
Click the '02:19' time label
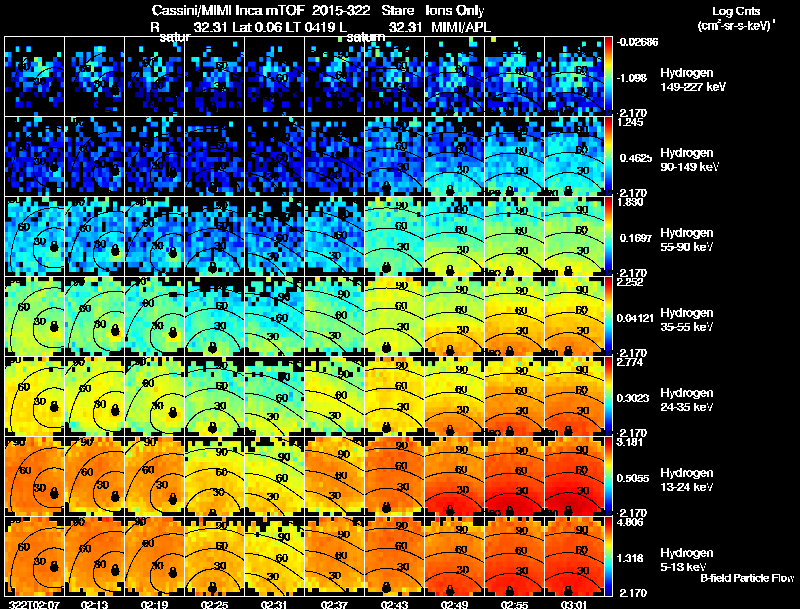[155, 604]
